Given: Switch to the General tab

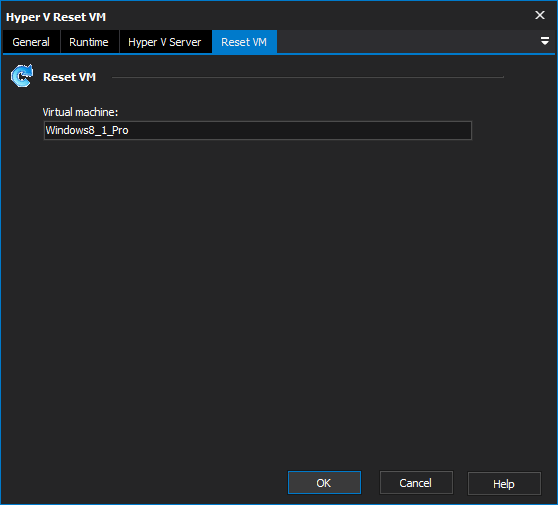Looking at the screenshot, I should 31,42.
